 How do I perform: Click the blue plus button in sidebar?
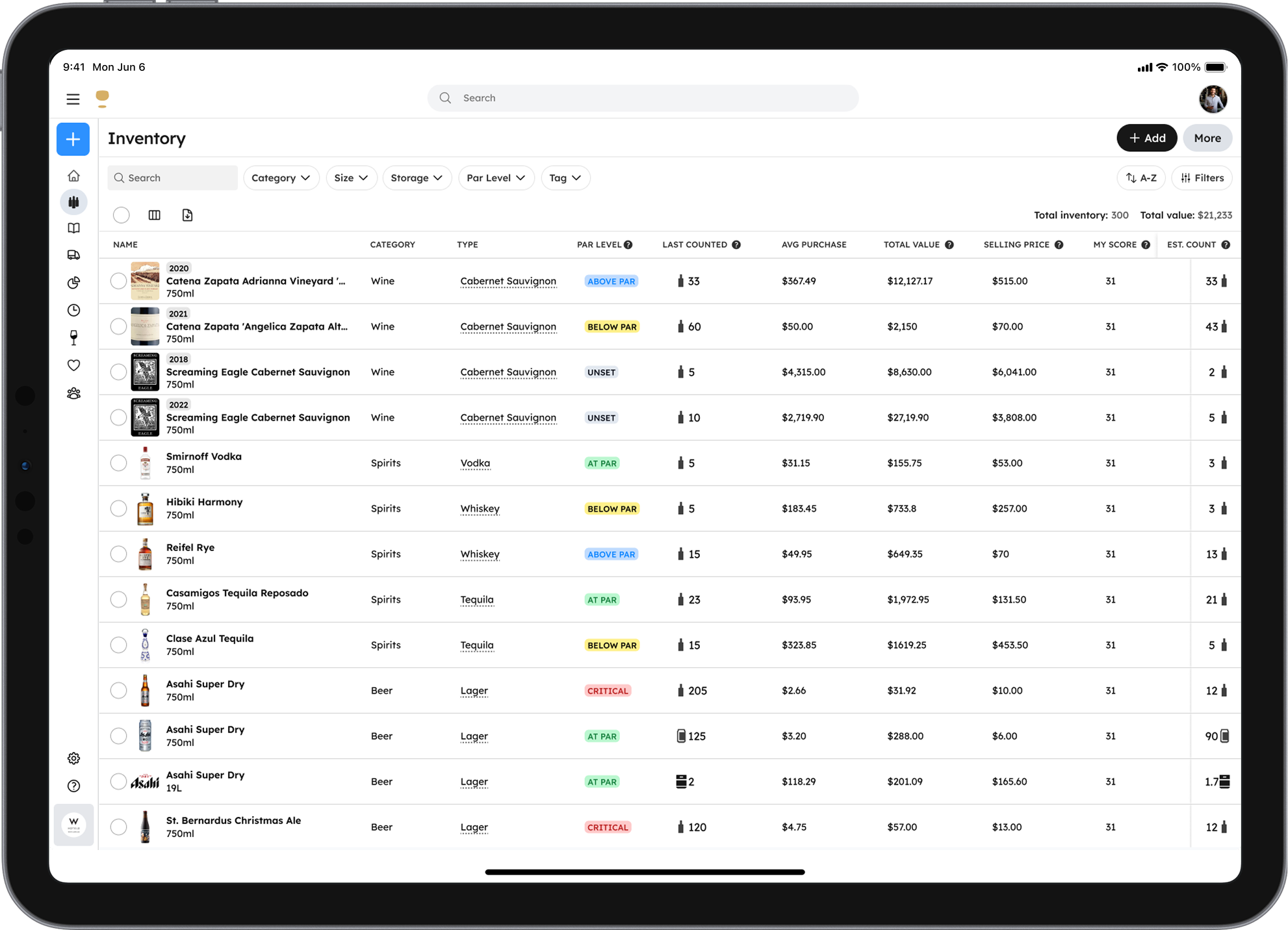[x=73, y=139]
